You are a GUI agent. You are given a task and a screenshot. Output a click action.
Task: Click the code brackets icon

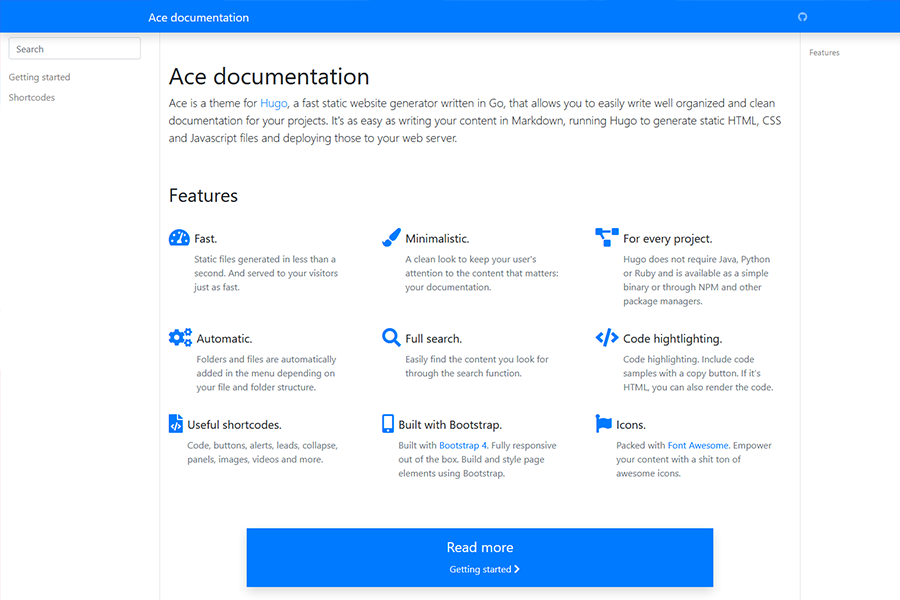click(x=607, y=338)
